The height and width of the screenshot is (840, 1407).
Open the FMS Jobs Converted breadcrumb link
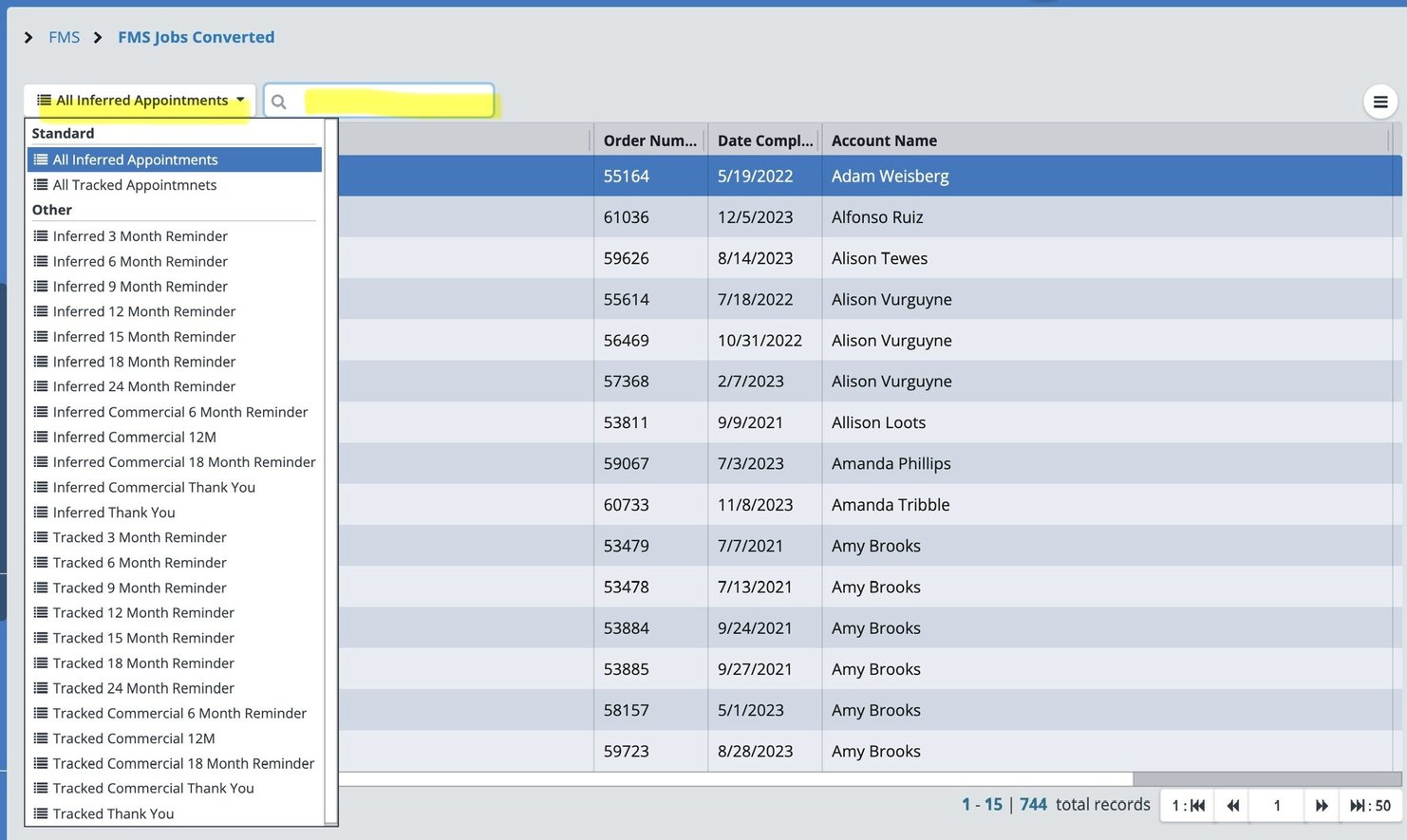197,38
